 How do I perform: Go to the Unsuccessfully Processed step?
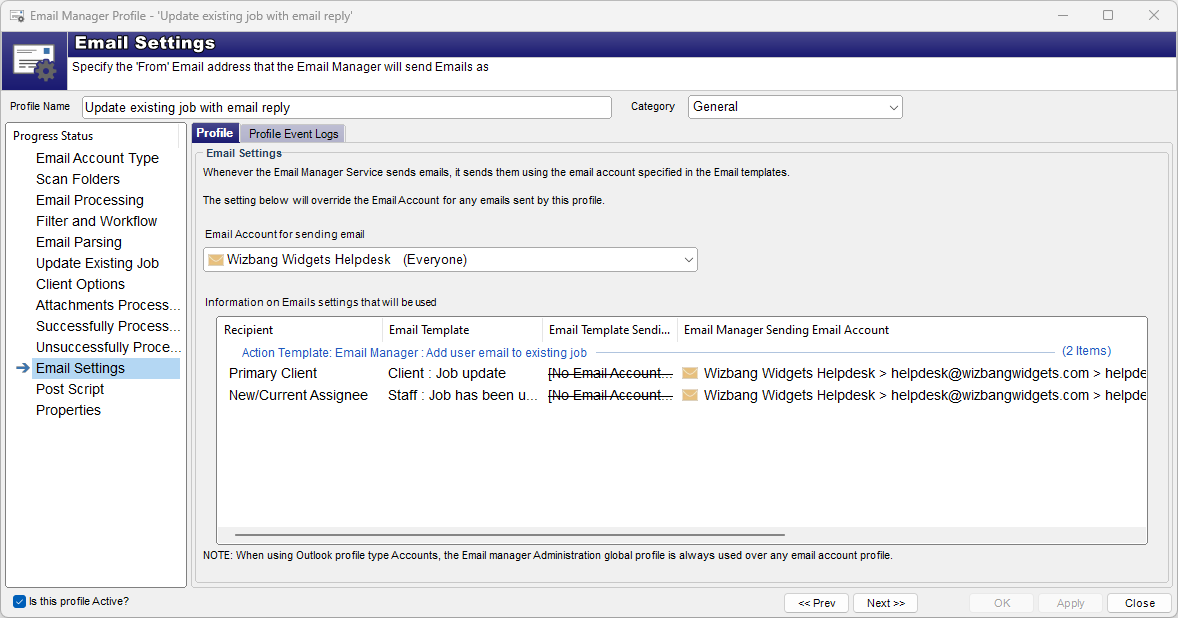(x=108, y=348)
